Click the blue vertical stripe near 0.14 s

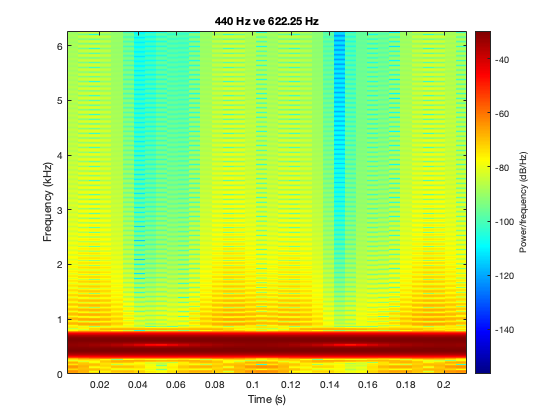coord(339,161)
